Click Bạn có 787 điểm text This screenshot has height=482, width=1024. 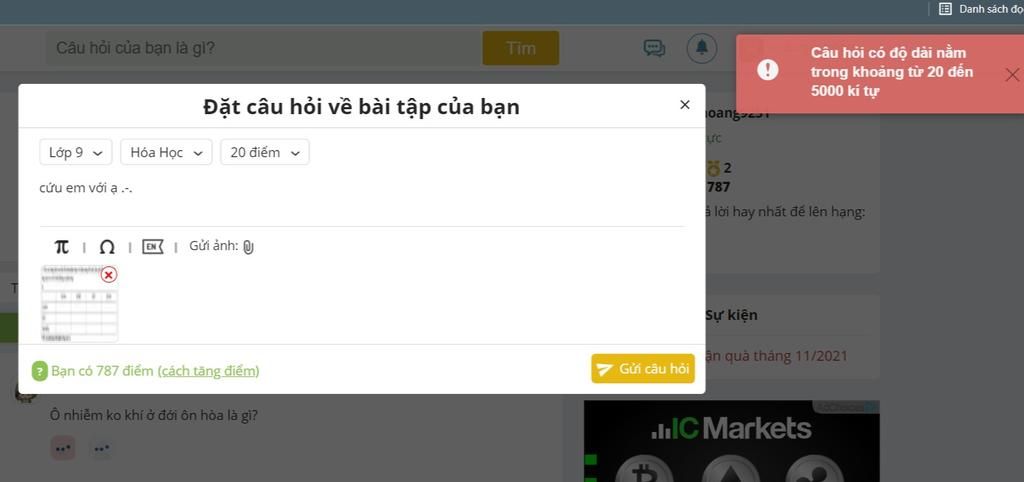(103, 372)
